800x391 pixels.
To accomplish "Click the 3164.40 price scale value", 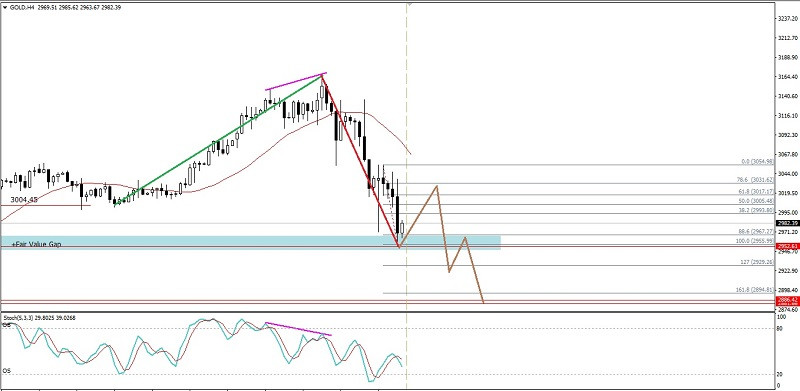I will pyautogui.click(x=787, y=77).
